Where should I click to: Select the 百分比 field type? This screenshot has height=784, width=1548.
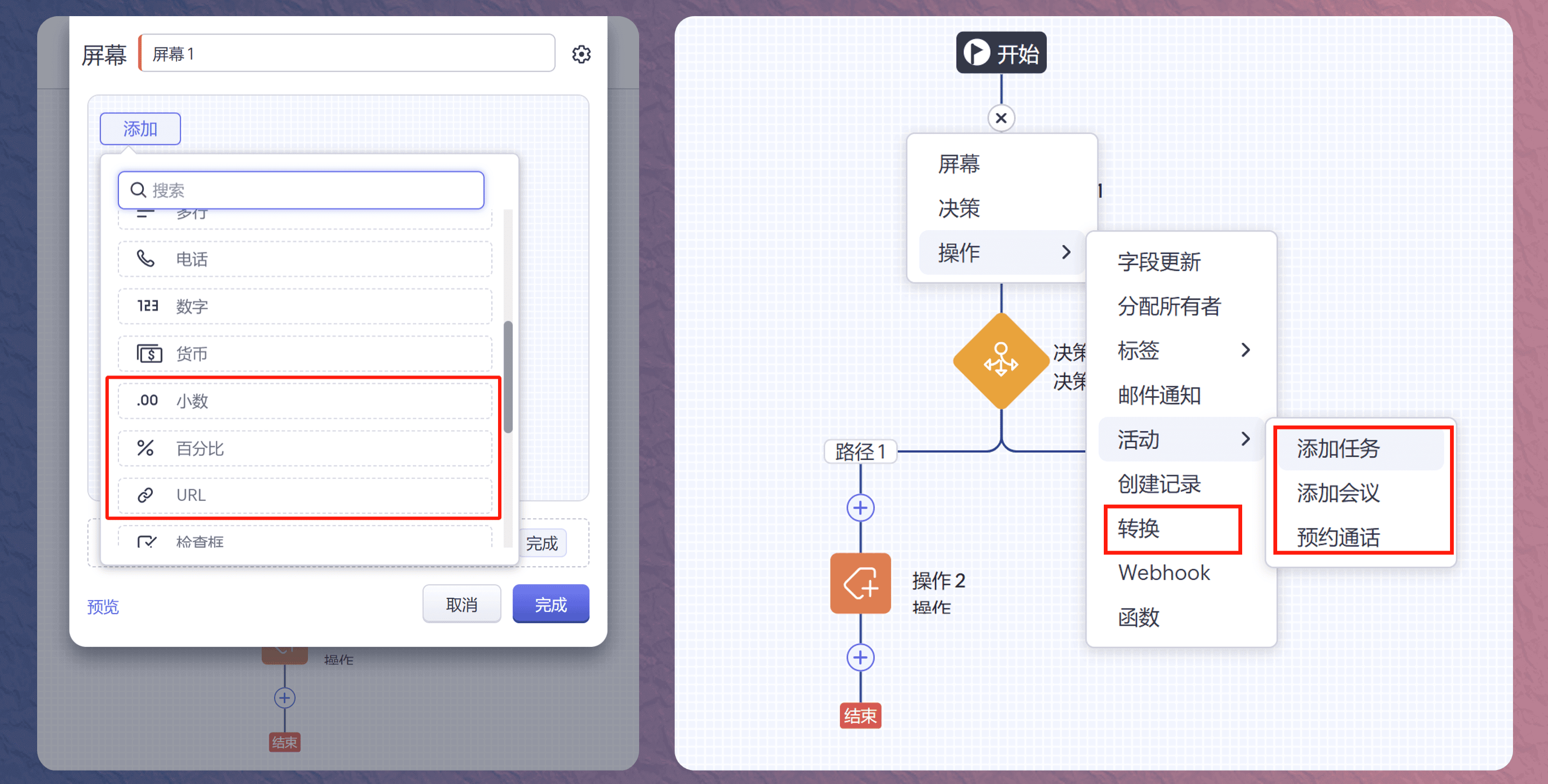[x=305, y=448]
